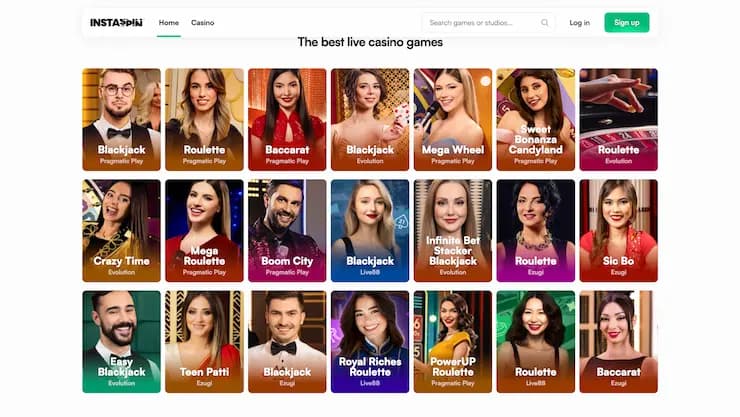Click the green Sign up button
Screen dimensions: 740x417
[627, 23]
